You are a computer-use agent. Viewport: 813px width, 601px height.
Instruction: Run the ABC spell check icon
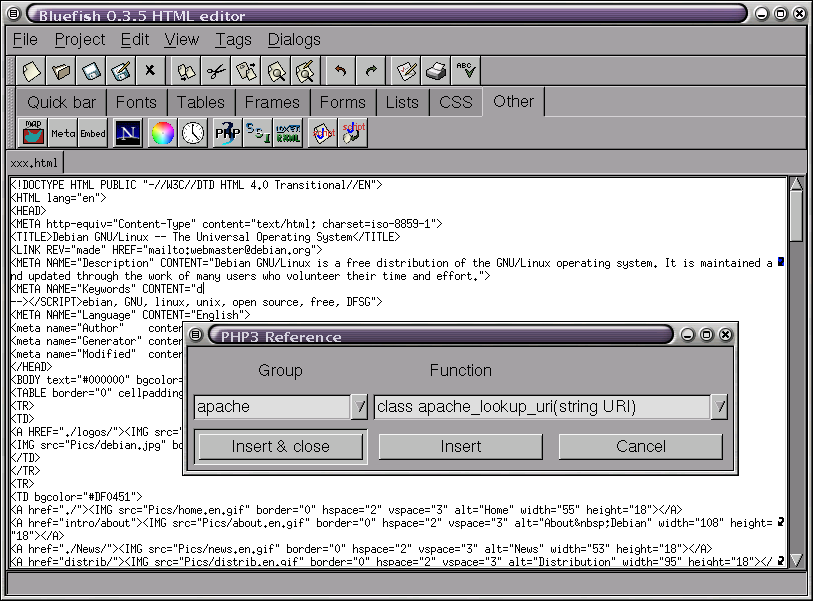pos(466,71)
